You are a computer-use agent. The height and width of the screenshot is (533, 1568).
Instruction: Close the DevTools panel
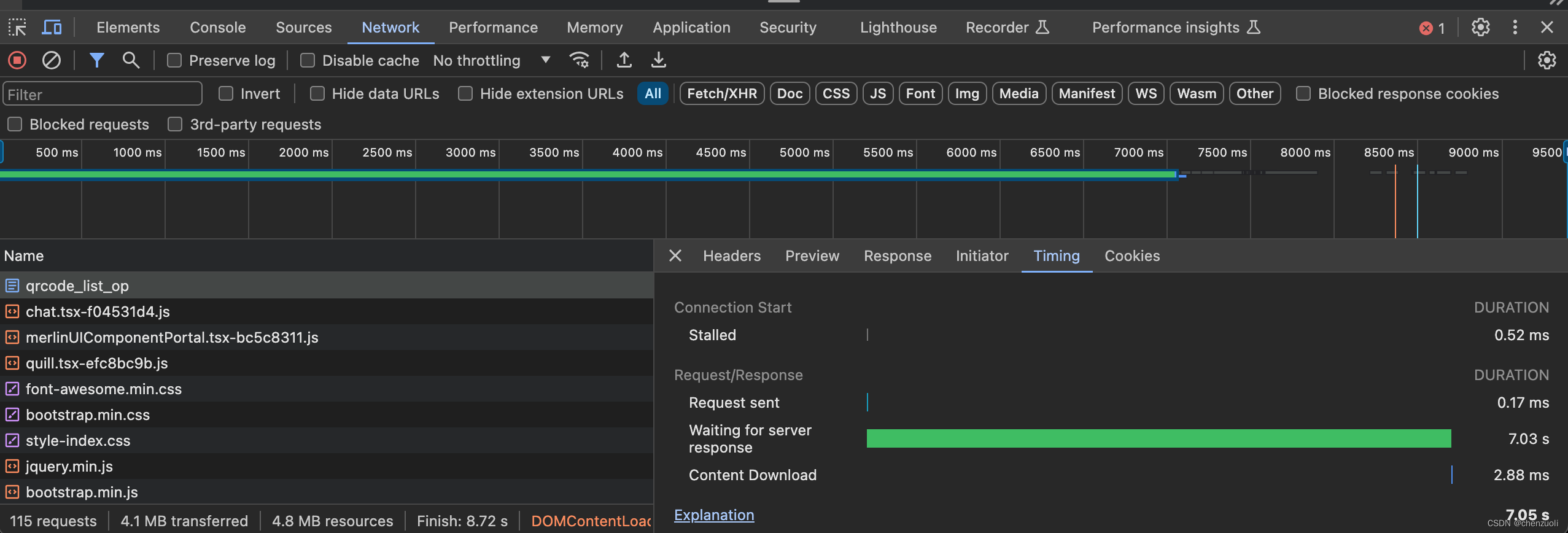click(x=1547, y=27)
